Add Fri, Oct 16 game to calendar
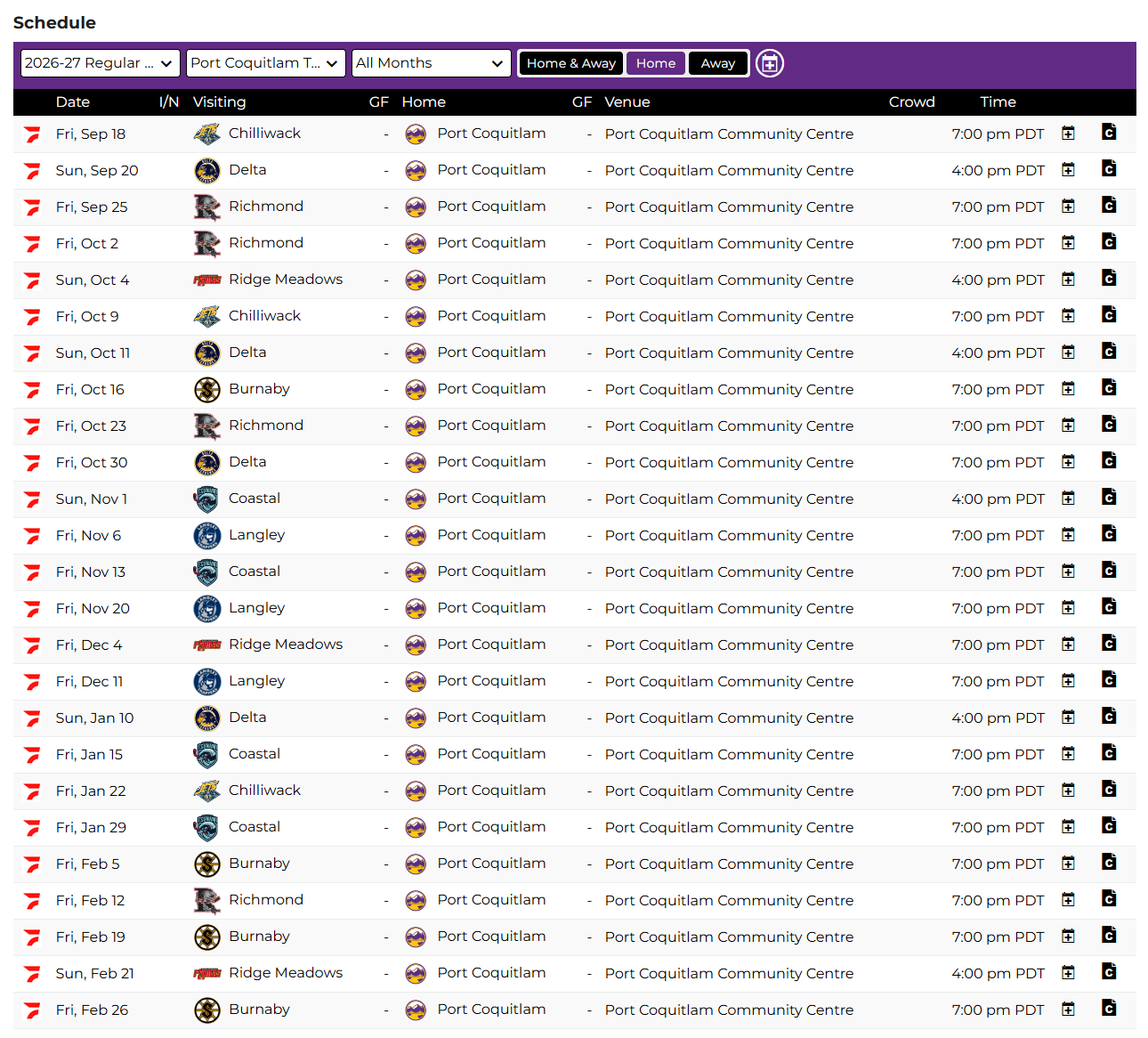The width and height of the screenshot is (1148, 1038). (x=1068, y=389)
